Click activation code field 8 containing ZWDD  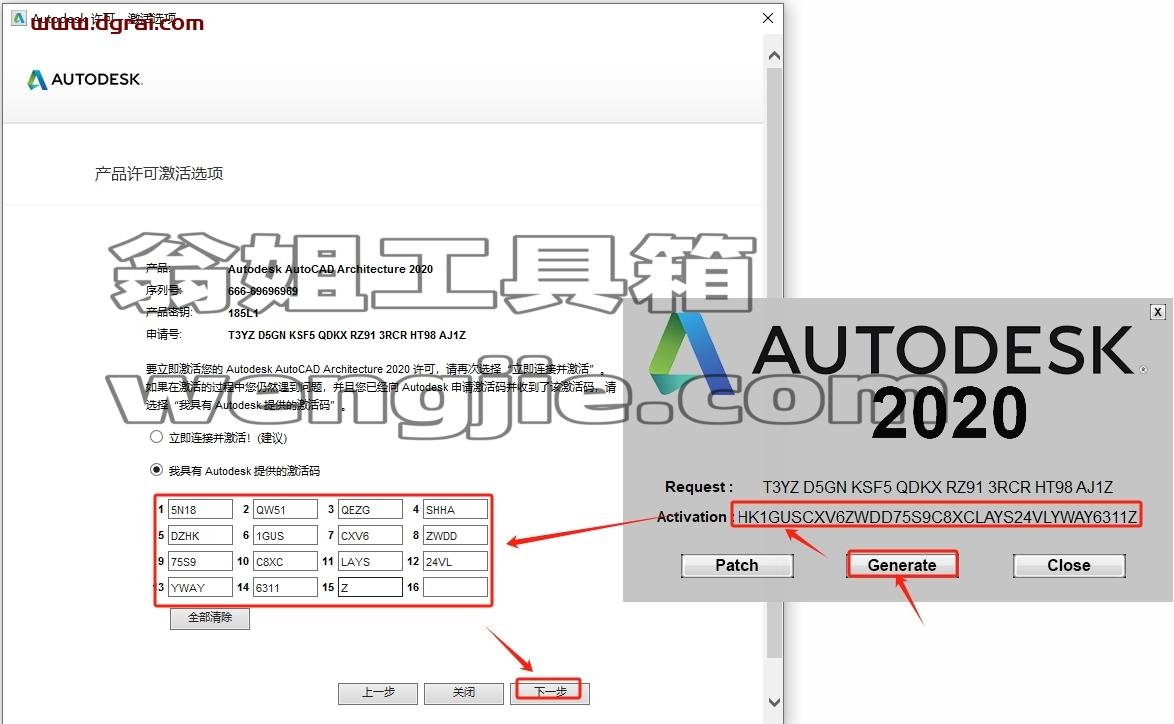point(455,536)
